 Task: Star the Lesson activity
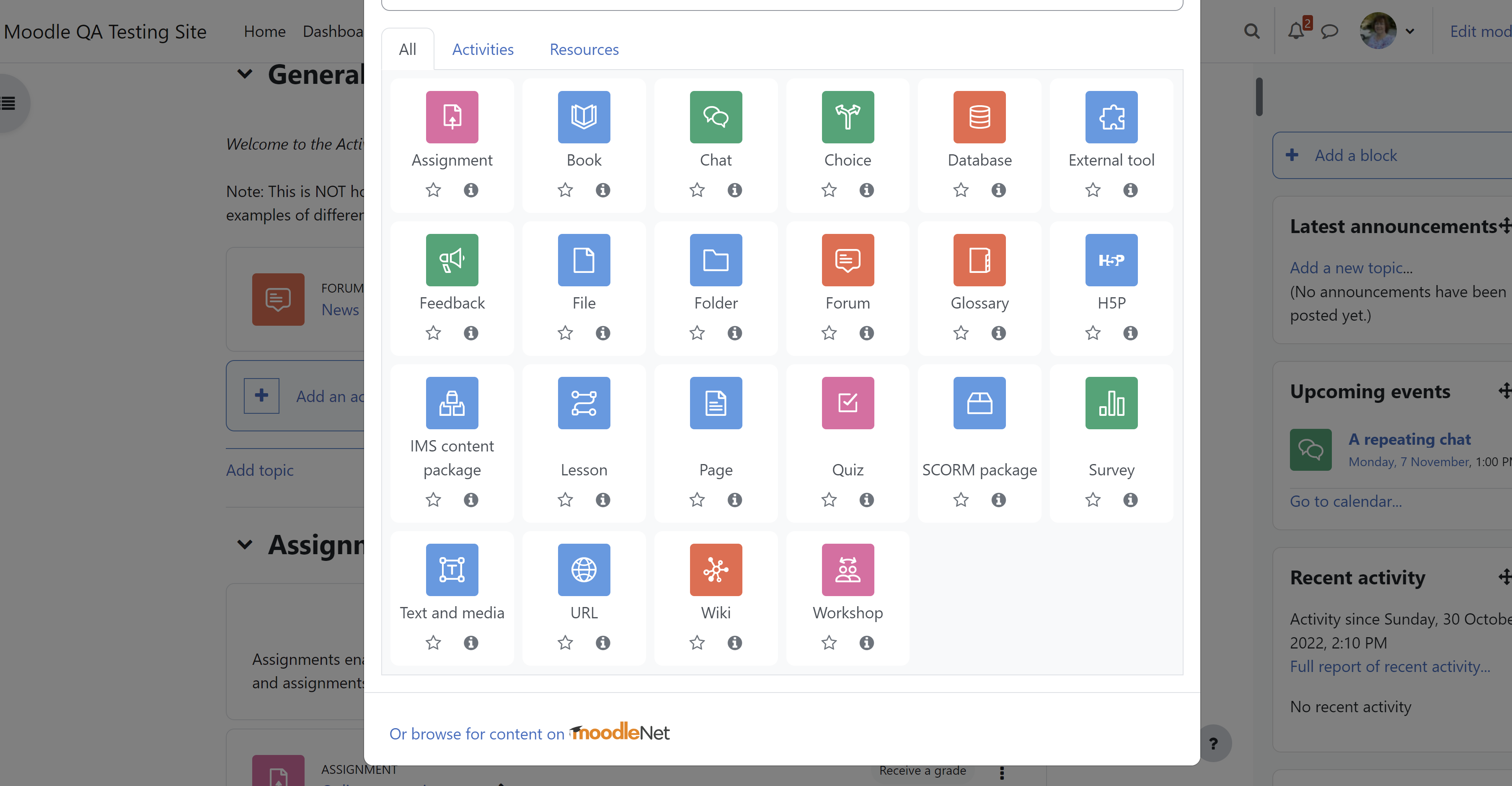(x=565, y=500)
